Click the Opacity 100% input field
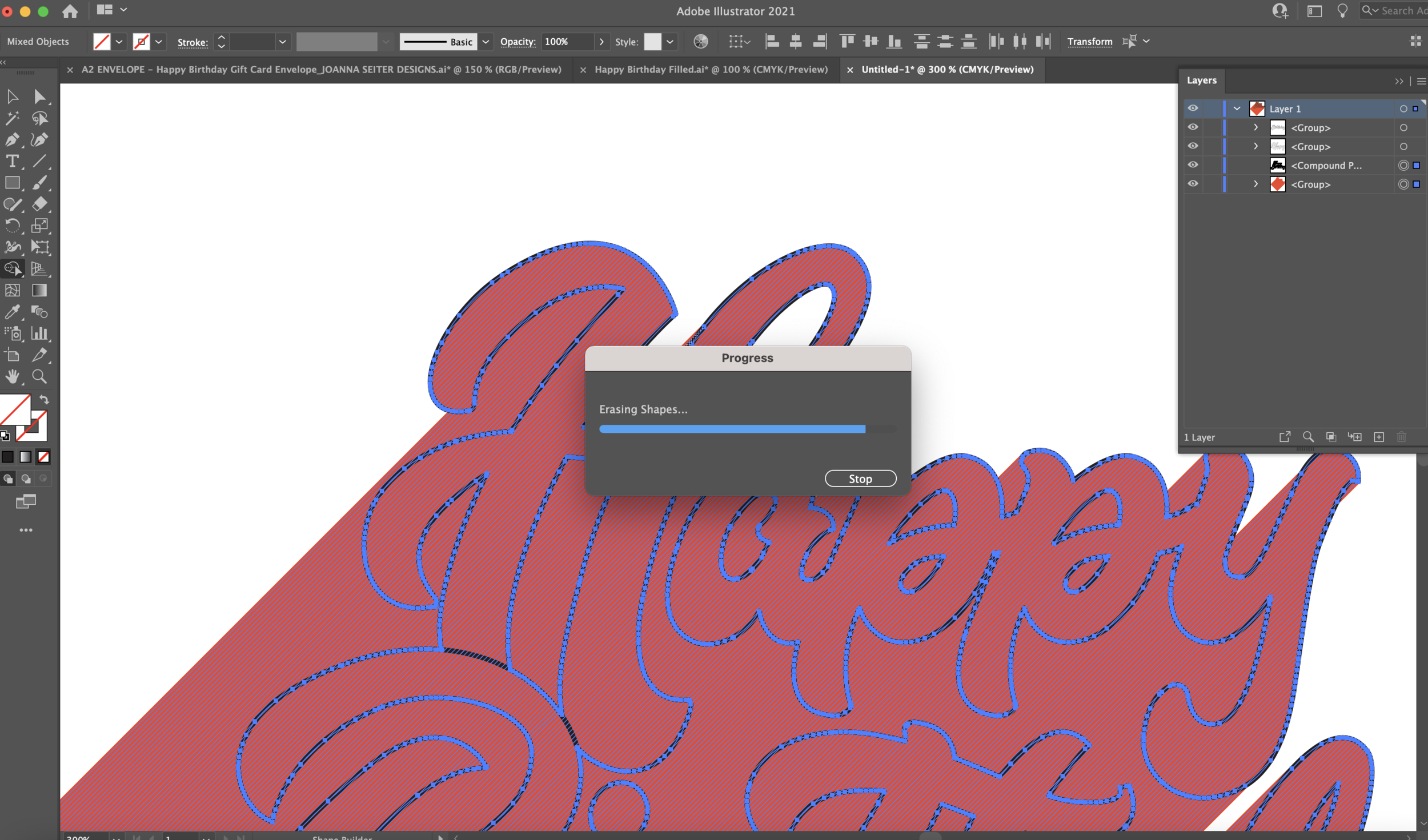 tap(567, 42)
